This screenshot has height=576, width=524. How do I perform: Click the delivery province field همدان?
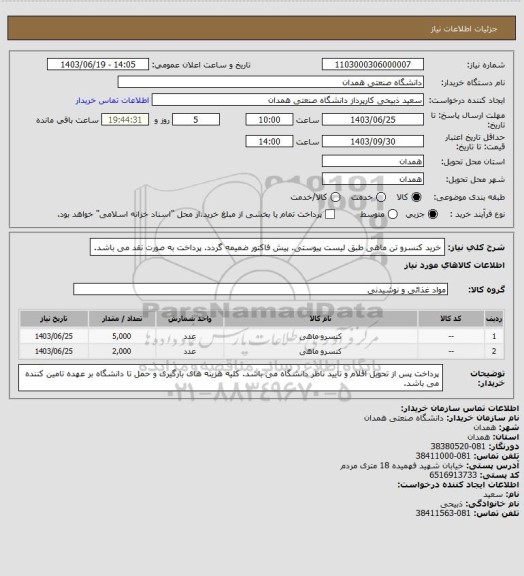coord(373,161)
